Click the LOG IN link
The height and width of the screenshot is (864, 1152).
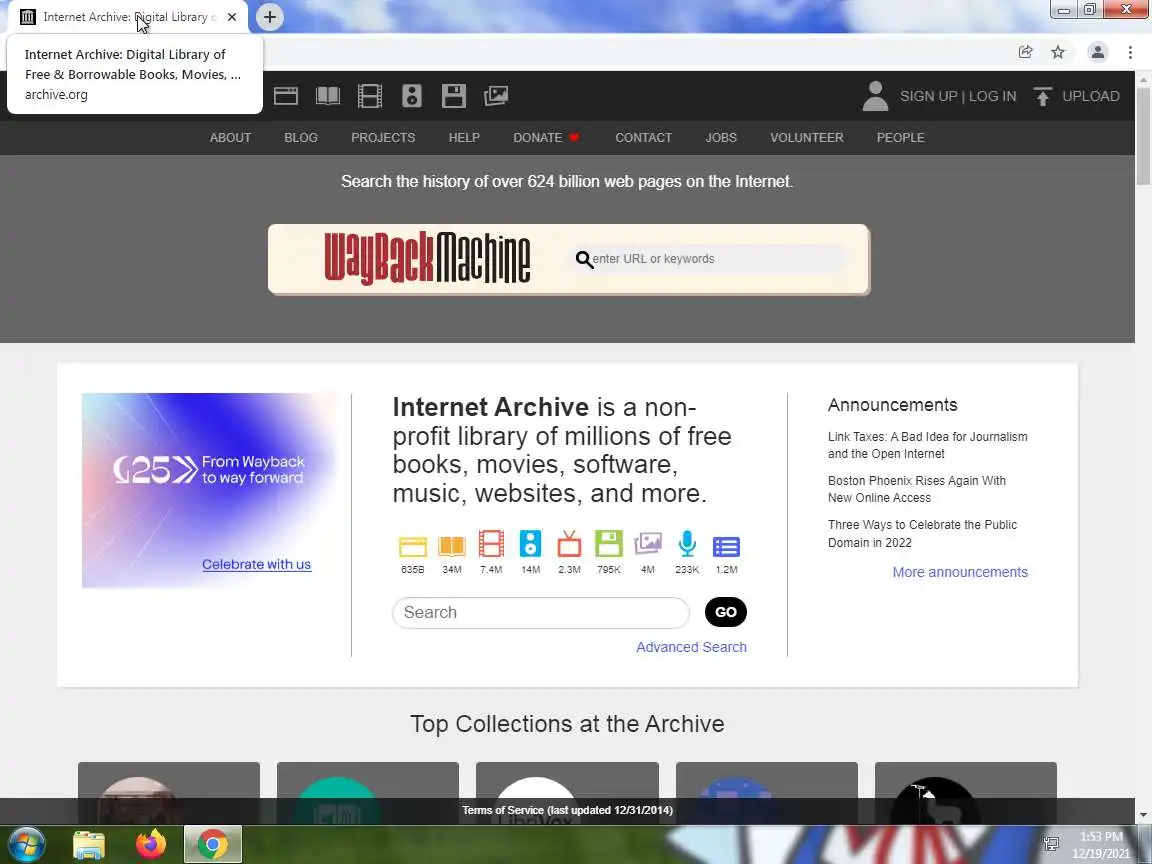[x=993, y=96]
